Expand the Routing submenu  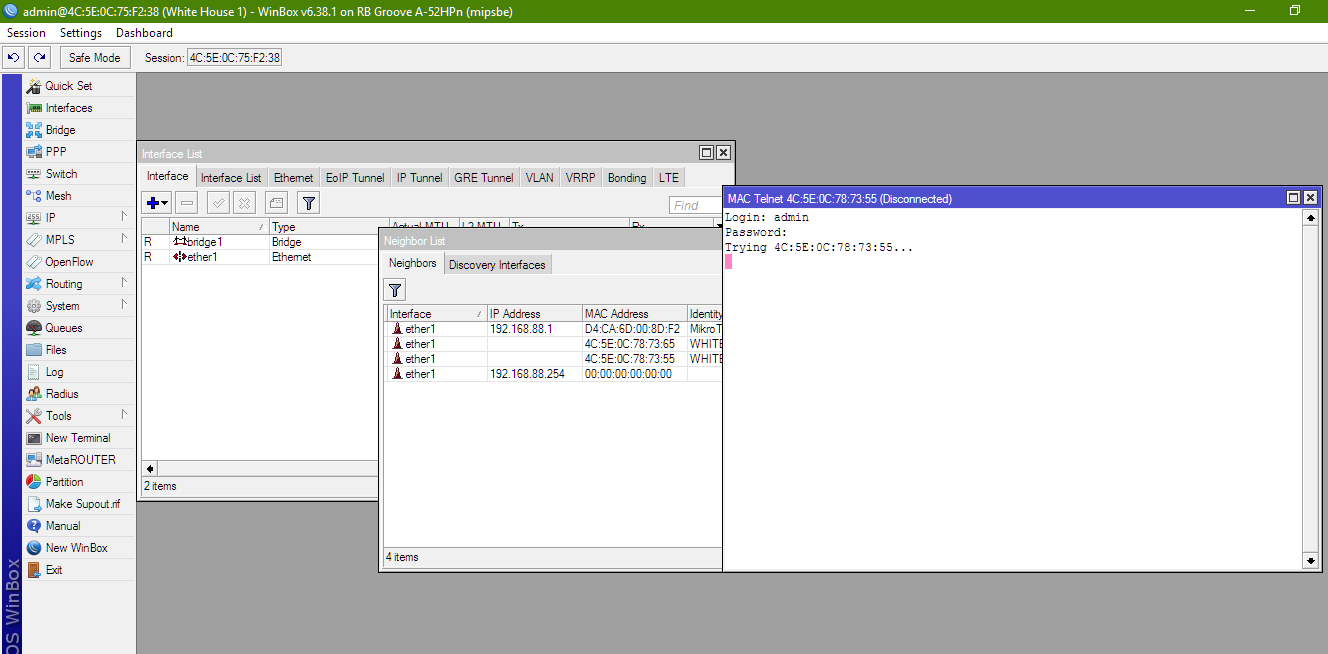tap(79, 284)
